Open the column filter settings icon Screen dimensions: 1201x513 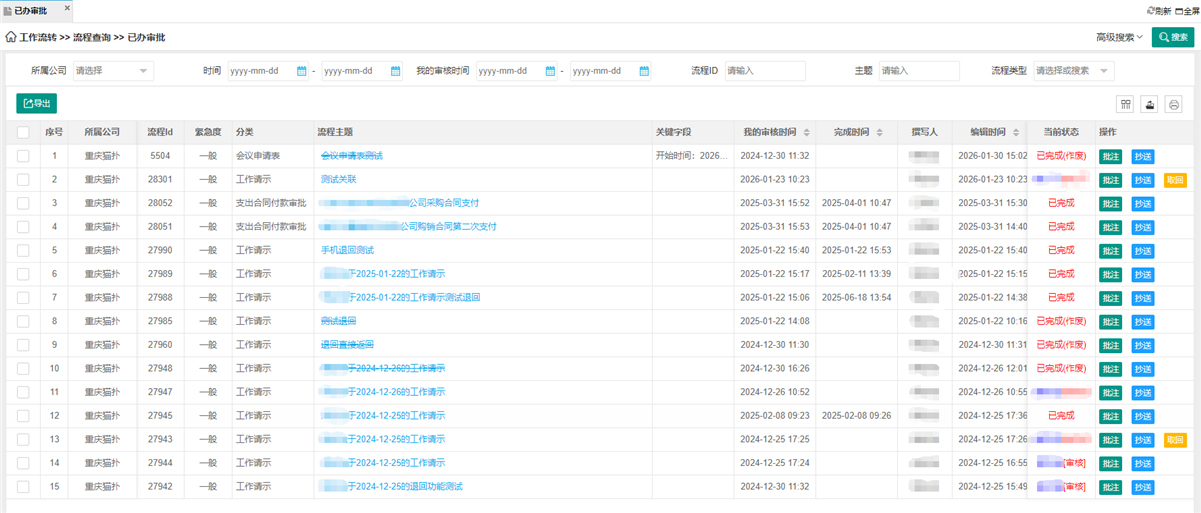tap(1125, 104)
